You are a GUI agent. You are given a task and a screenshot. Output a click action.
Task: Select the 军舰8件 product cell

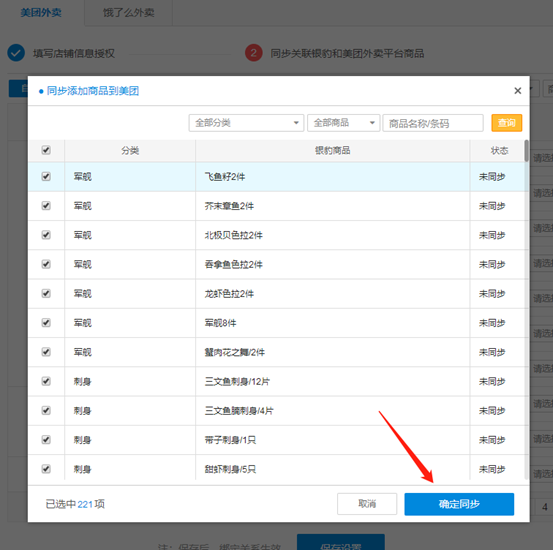[x=333, y=323]
